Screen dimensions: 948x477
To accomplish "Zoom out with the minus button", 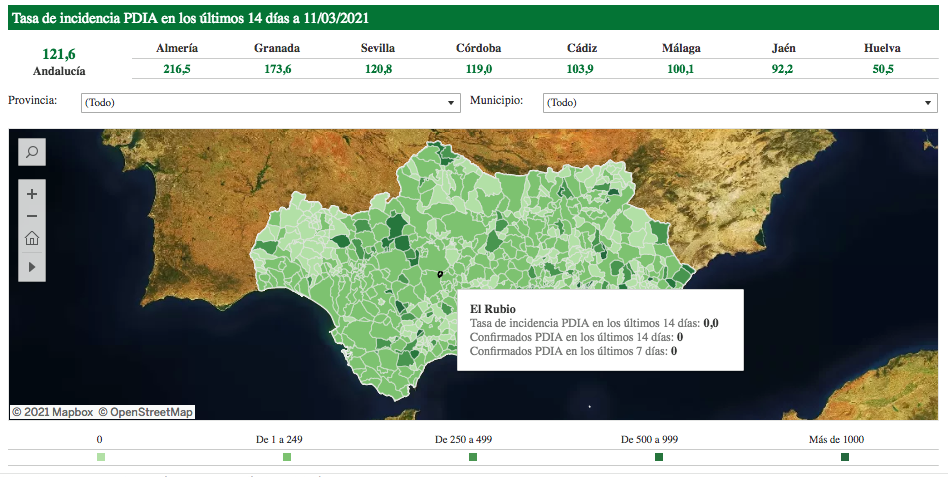I will pyautogui.click(x=32, y=216).
